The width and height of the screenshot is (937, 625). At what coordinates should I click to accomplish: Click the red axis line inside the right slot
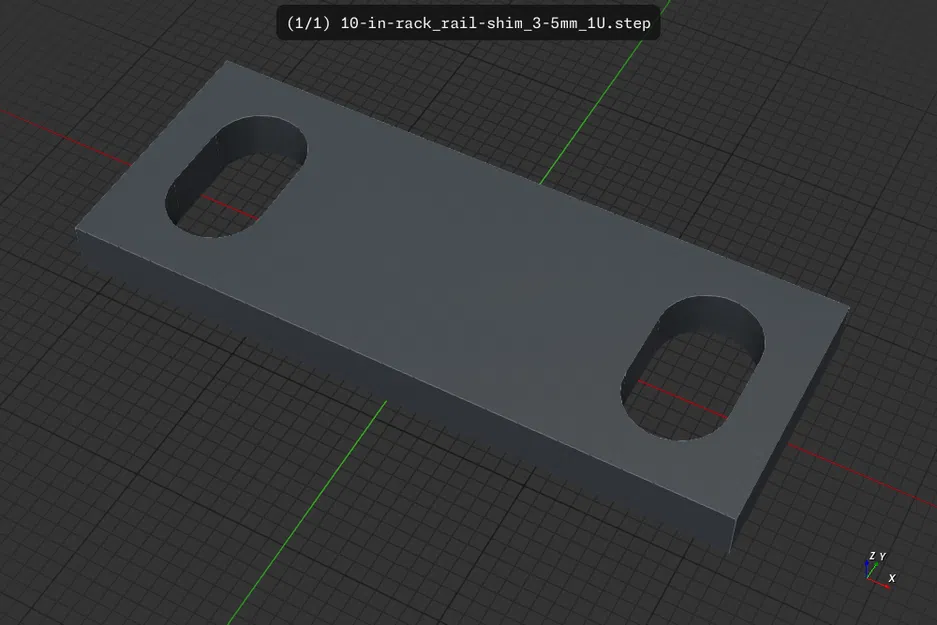(682, 399)
